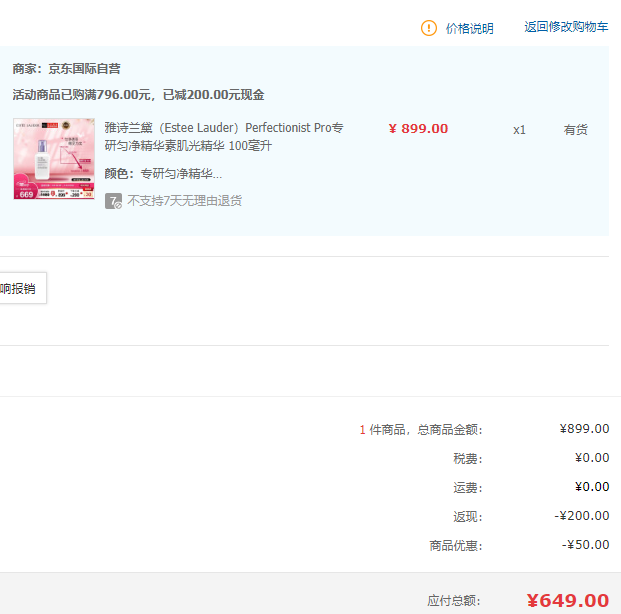Click the 不支持7天无理由退货 text
Screen dimensions: 621x614
[184, 201]
